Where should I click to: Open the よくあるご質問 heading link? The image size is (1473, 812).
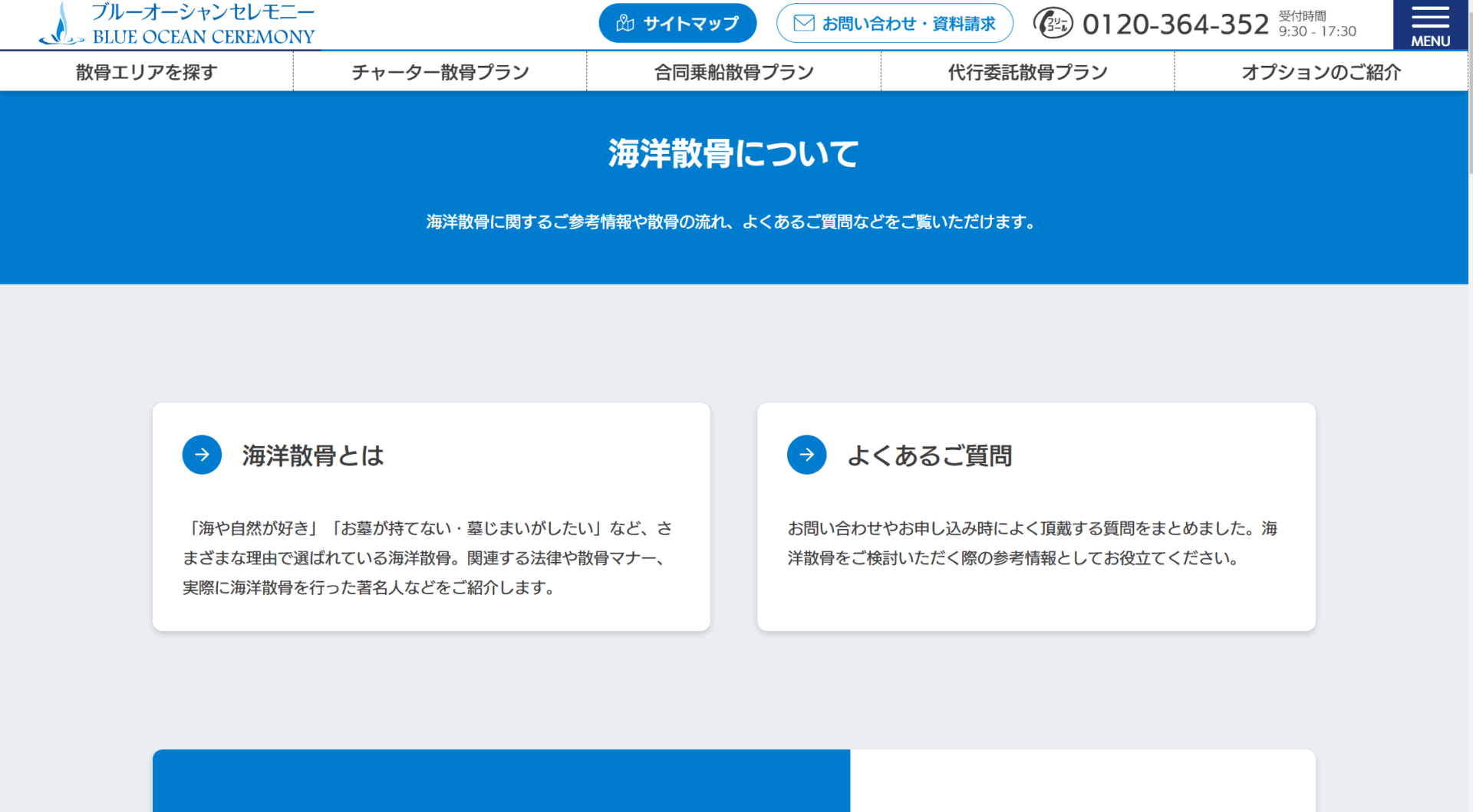929,455
